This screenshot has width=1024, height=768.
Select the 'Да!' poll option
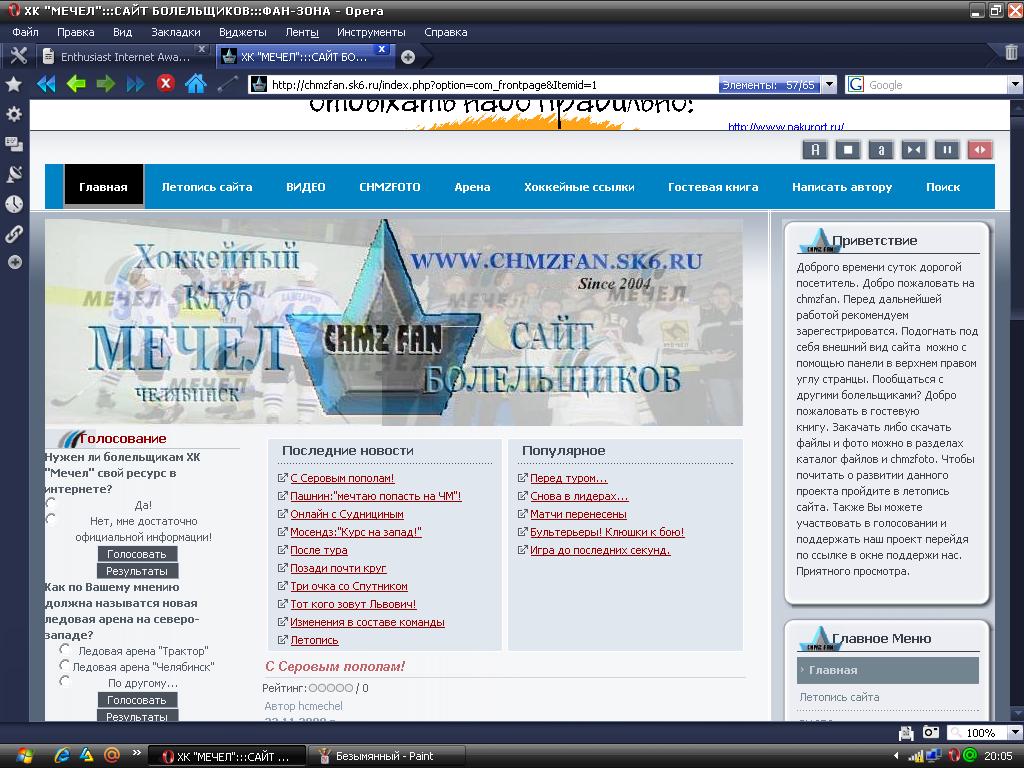click(51, 503)
